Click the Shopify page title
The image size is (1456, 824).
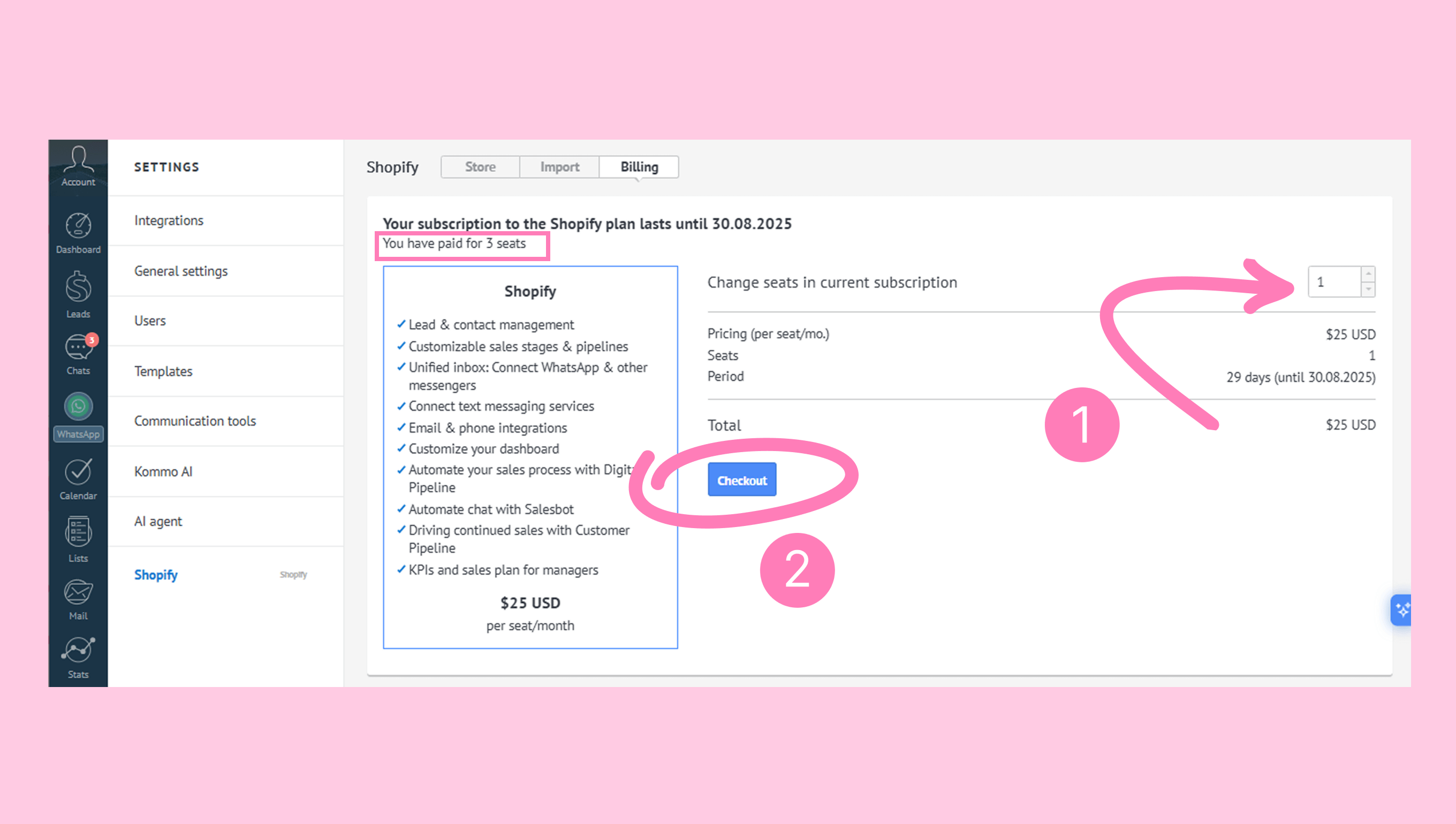coord(392,167)
